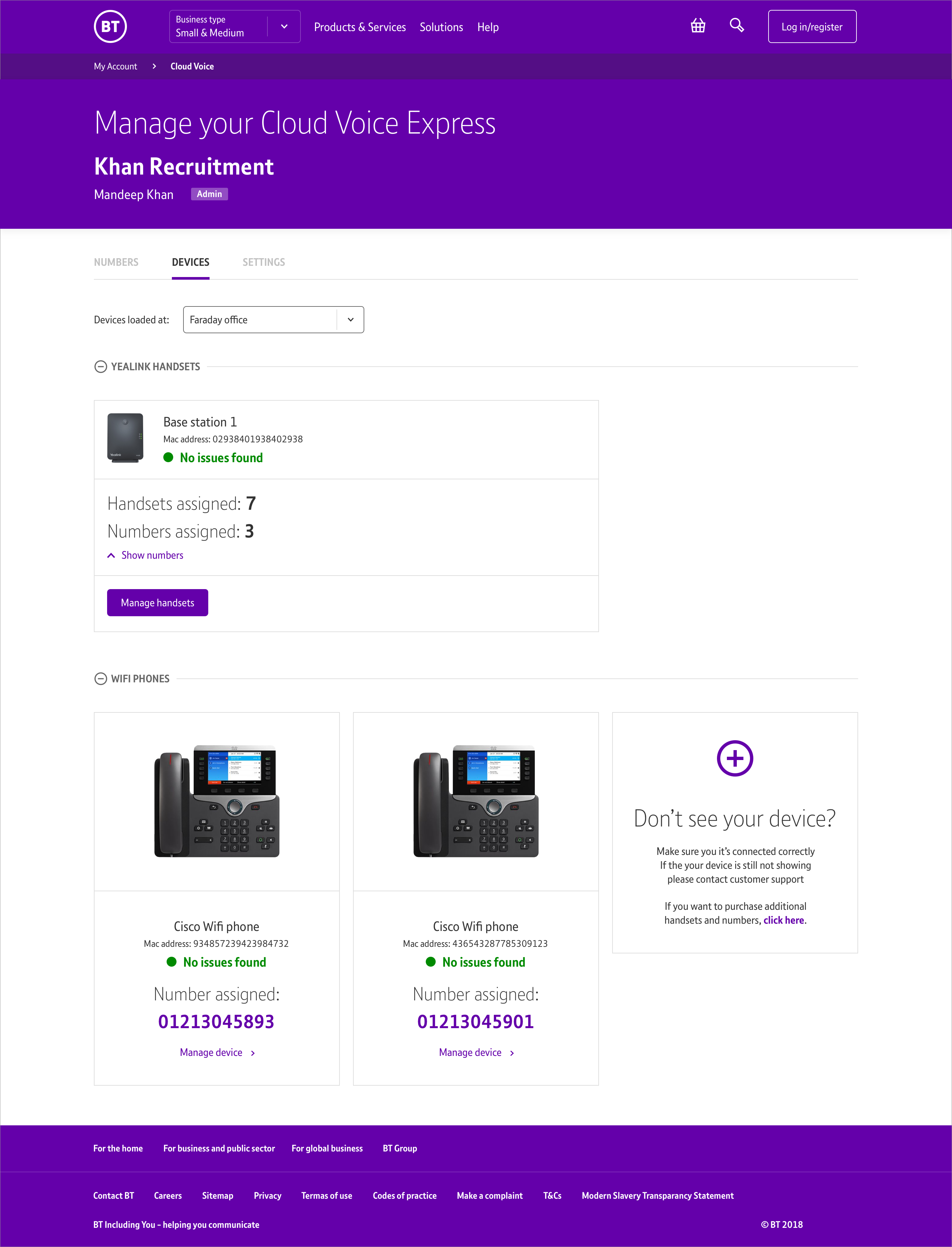The width and height of the screenshot is (952, 1247).
Task: Click the plus circle add-device icon
Action: point(734,758)
